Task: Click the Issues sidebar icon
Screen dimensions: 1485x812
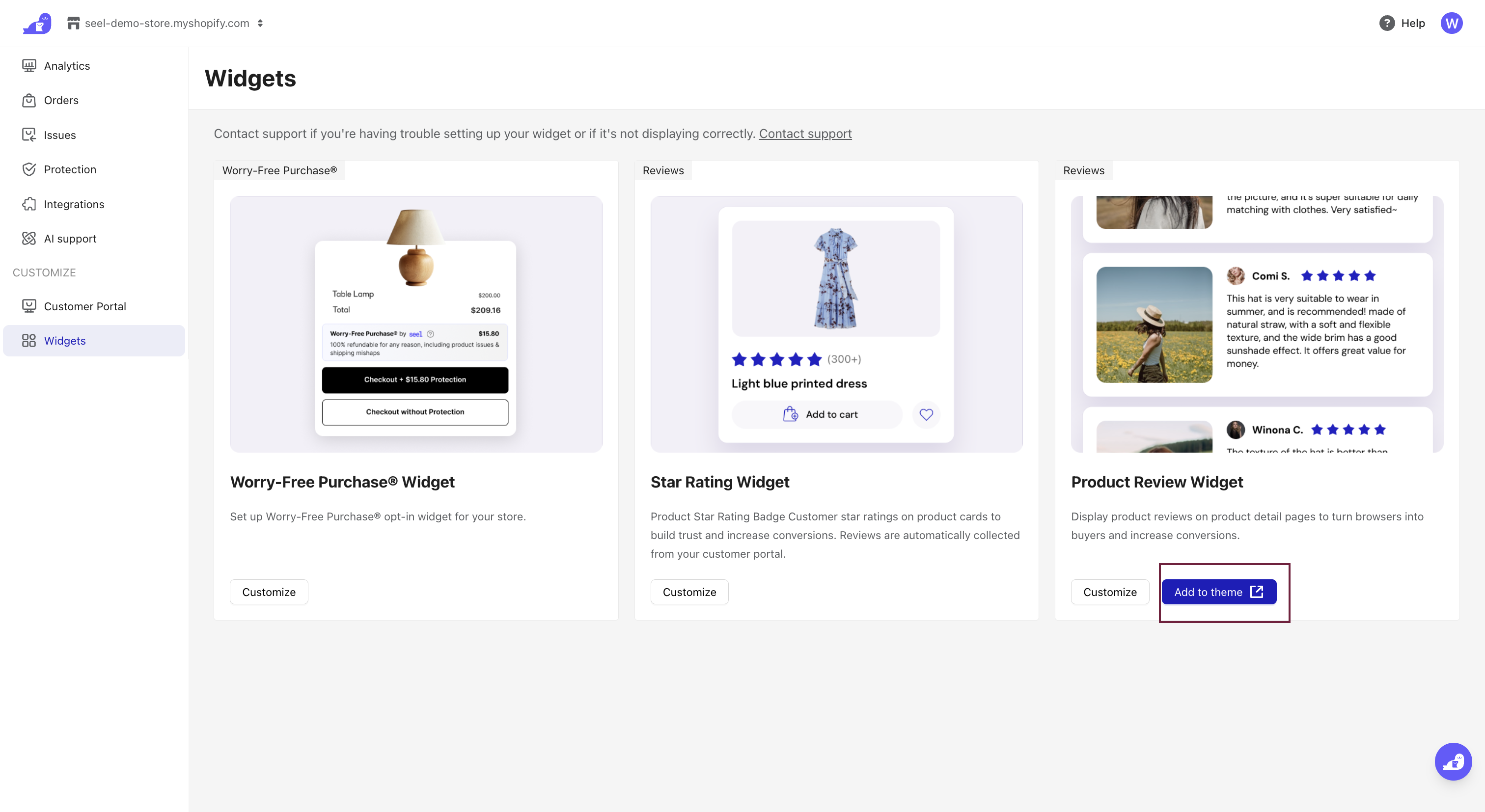Action: click(x=29, y=135)
